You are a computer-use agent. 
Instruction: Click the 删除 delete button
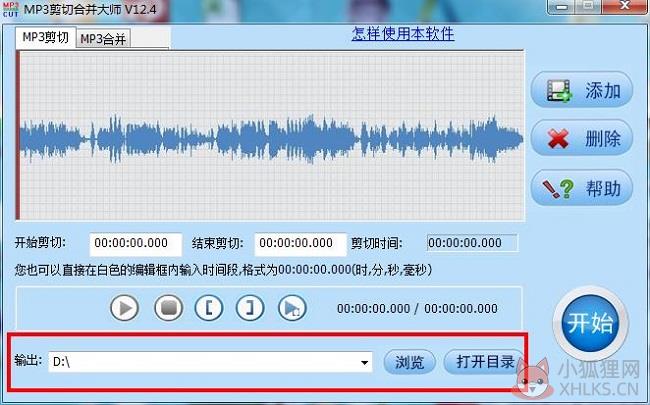(x=582, y=138)
